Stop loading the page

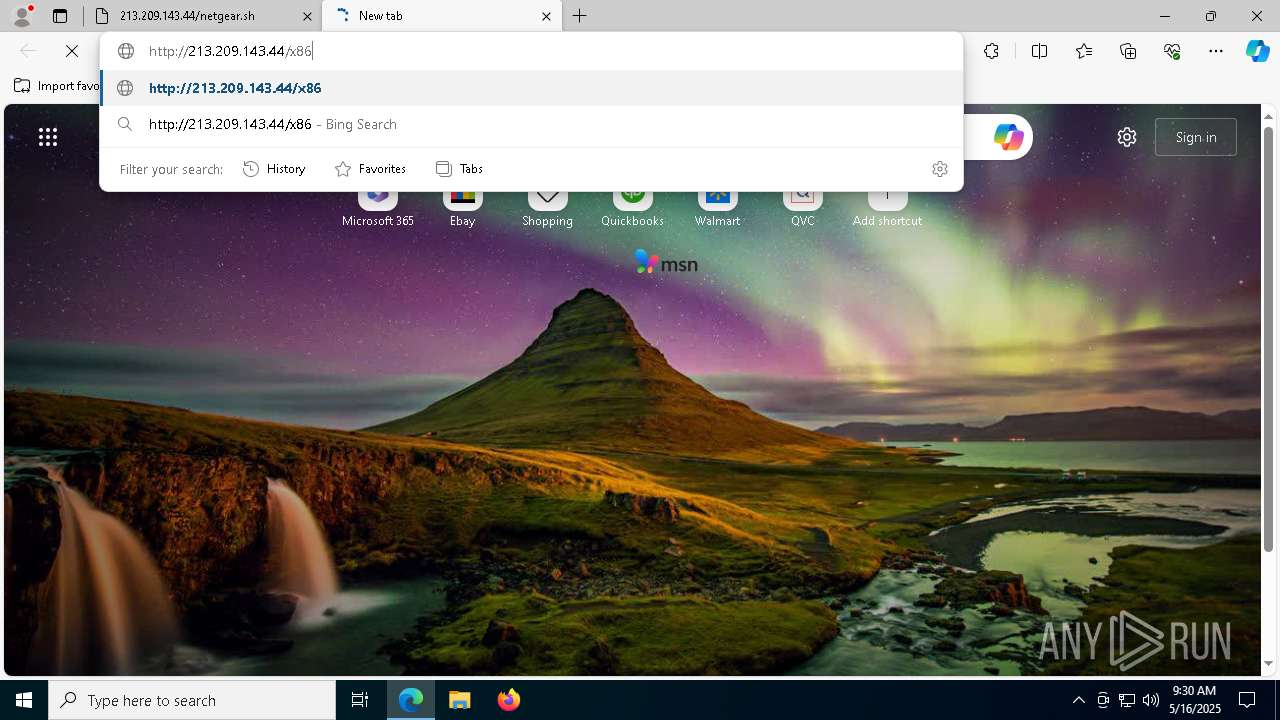pyautogui.click(x=72, y=51)
